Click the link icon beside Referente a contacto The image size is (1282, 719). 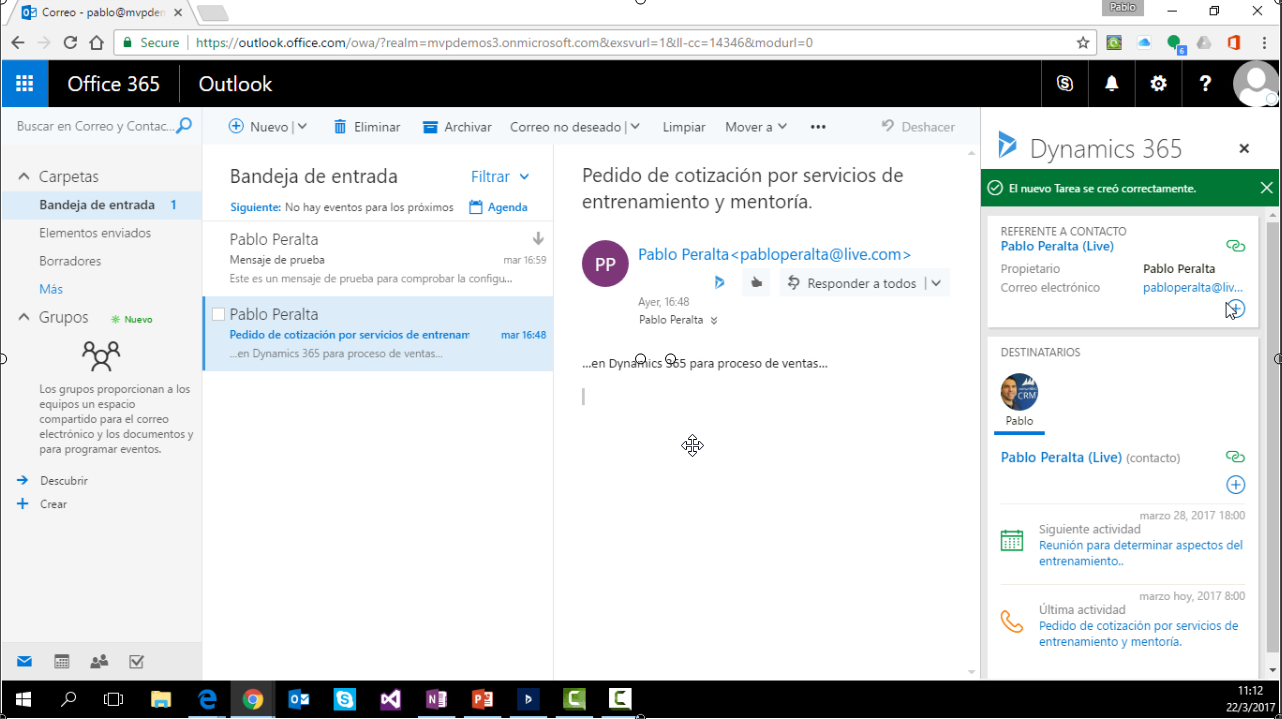tap(1235, 246)
